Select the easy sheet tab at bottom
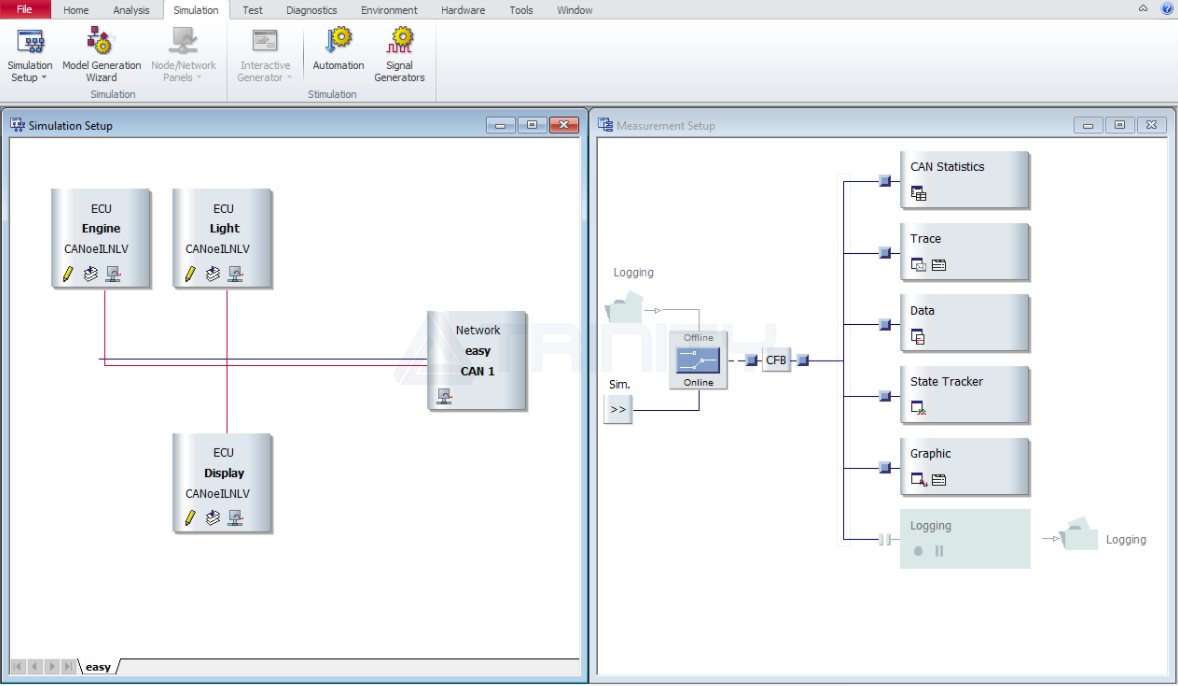 (x=98, y=667)
